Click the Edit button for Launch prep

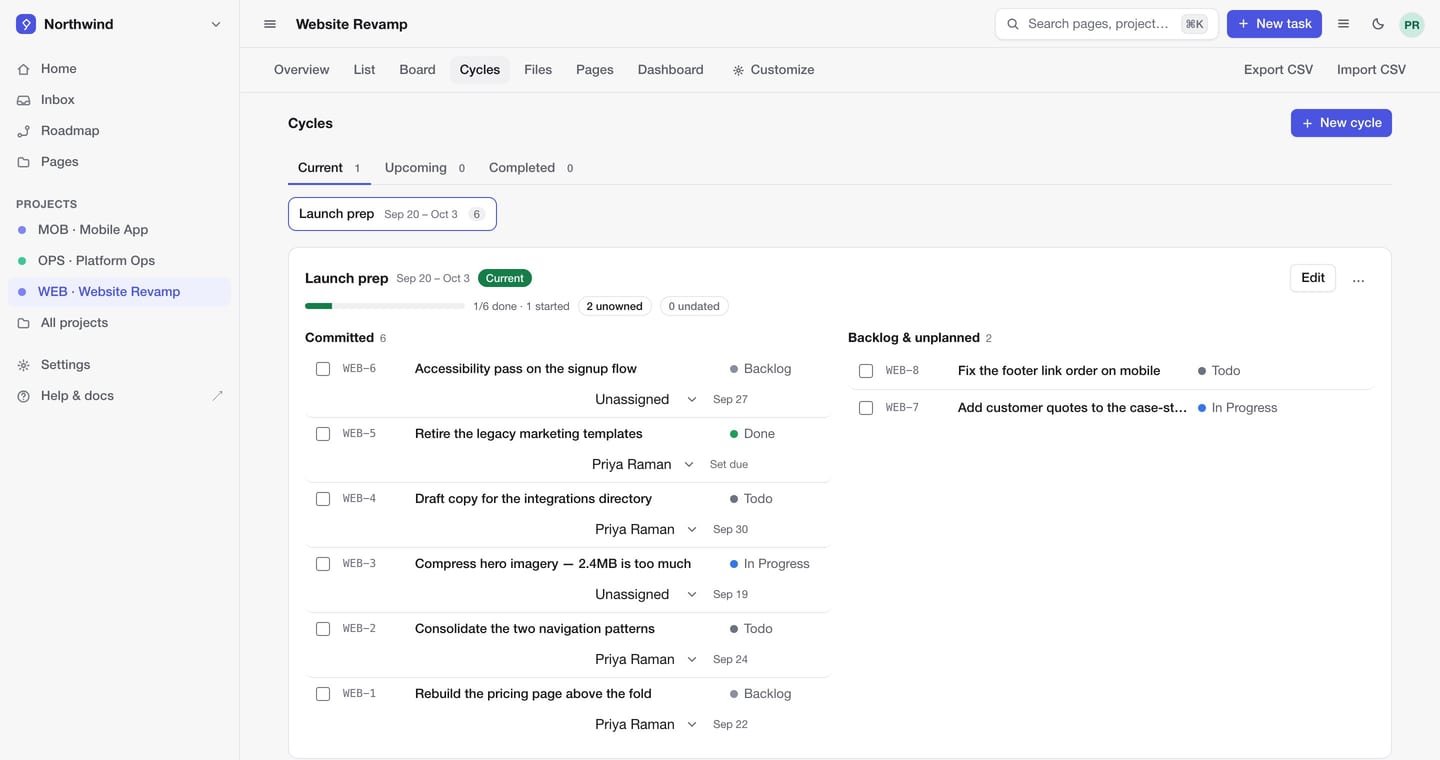coord(1312,278)
